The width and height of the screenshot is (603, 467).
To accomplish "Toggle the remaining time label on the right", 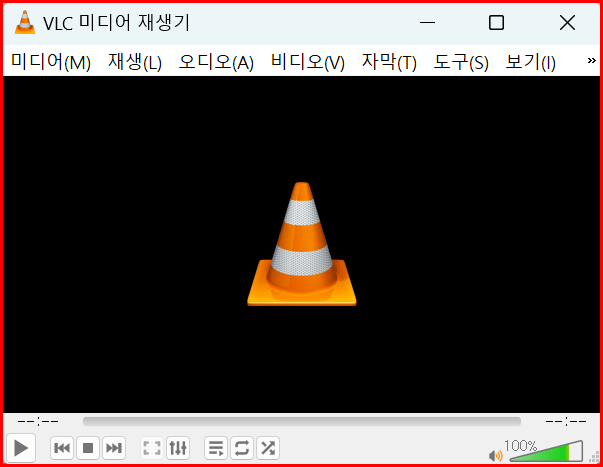I will [x=566, y=422].
